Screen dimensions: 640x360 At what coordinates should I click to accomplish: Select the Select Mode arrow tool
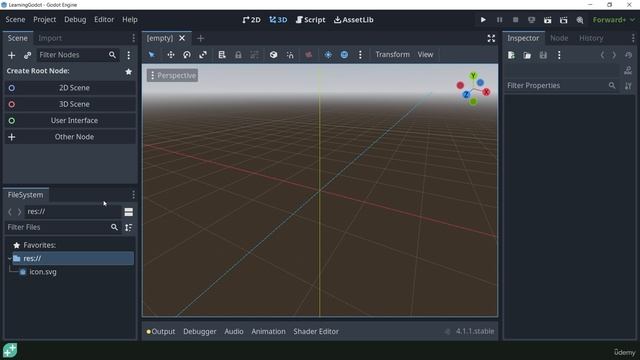tap(151, 55)
